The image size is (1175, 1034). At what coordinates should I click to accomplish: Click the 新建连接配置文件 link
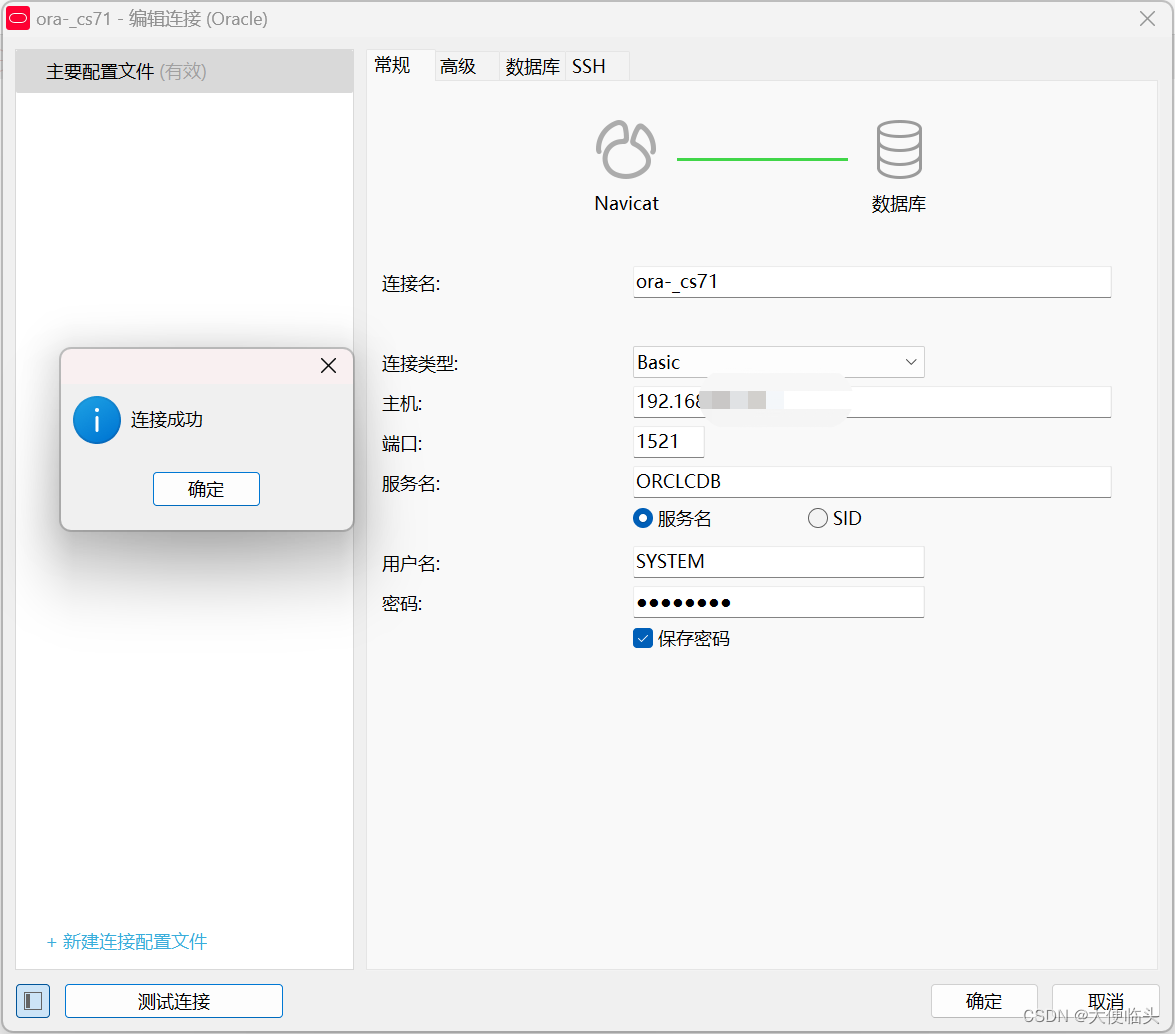point(127,942)
